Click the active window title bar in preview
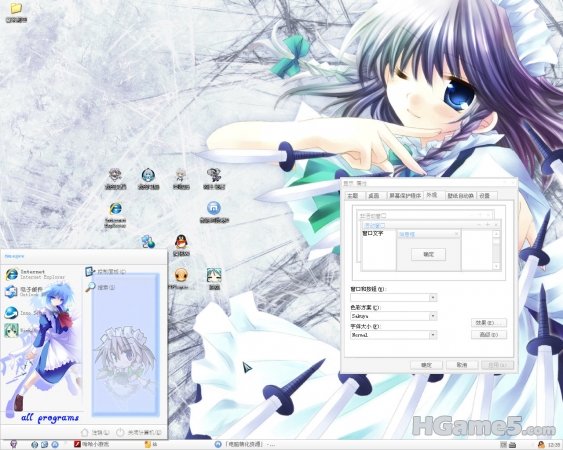 pos(431,225)
